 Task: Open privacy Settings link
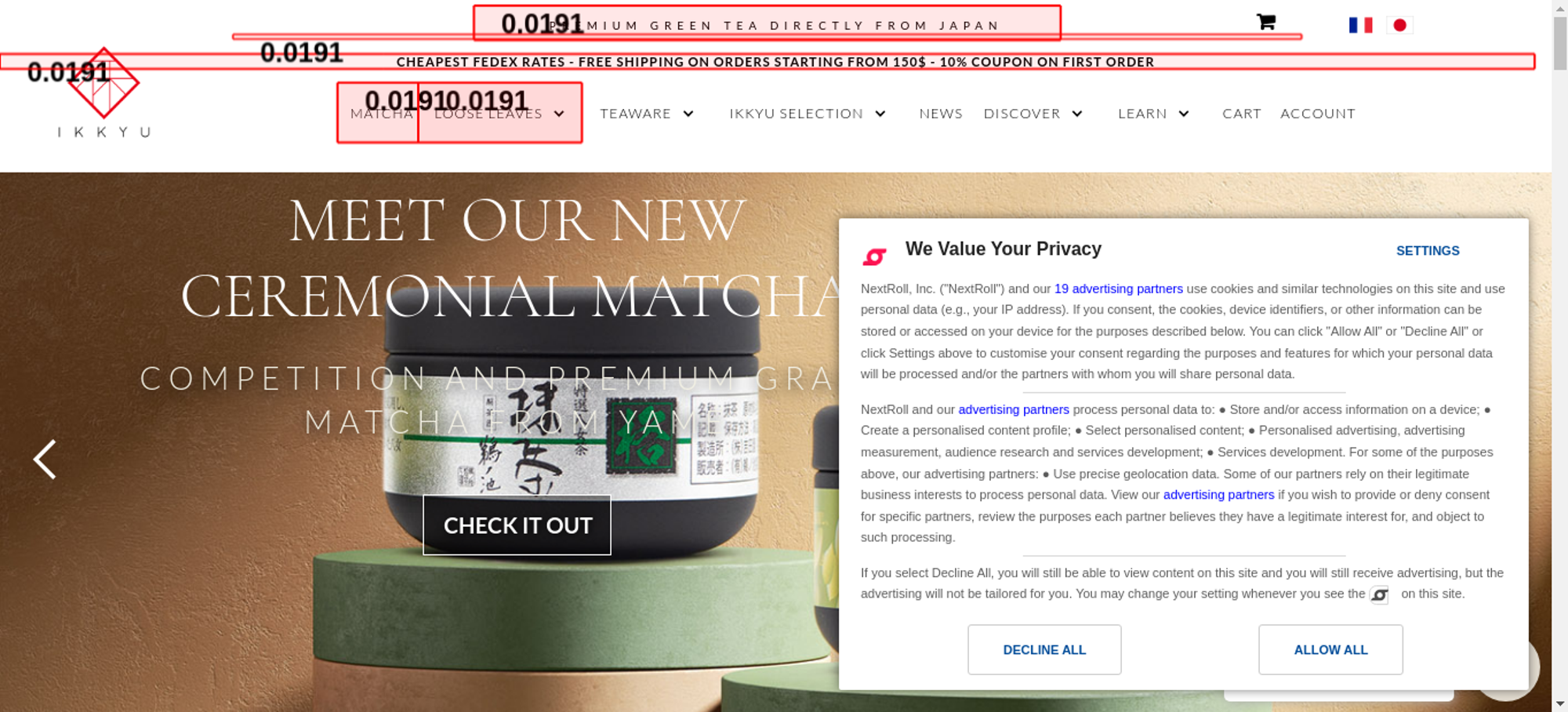(1428, 251)
